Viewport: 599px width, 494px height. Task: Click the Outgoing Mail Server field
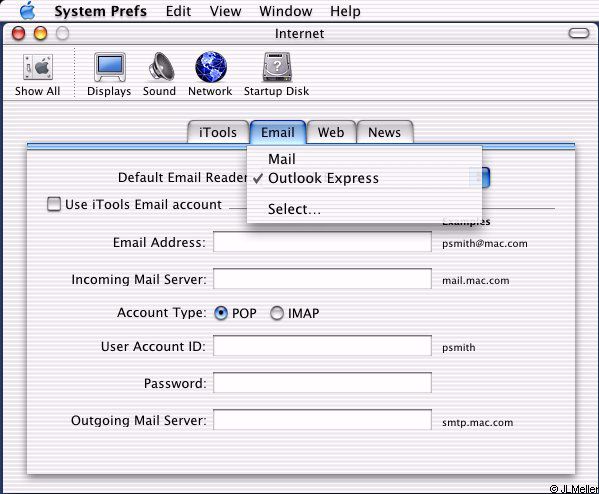click(322, 419)
